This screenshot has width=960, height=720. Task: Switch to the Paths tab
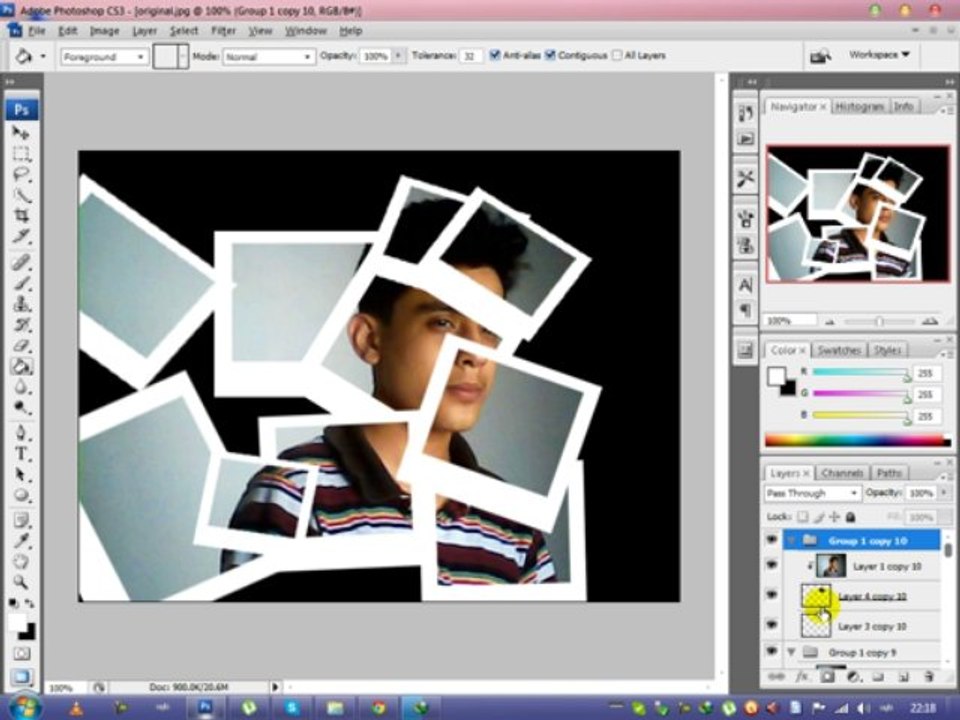pos(889,473)
